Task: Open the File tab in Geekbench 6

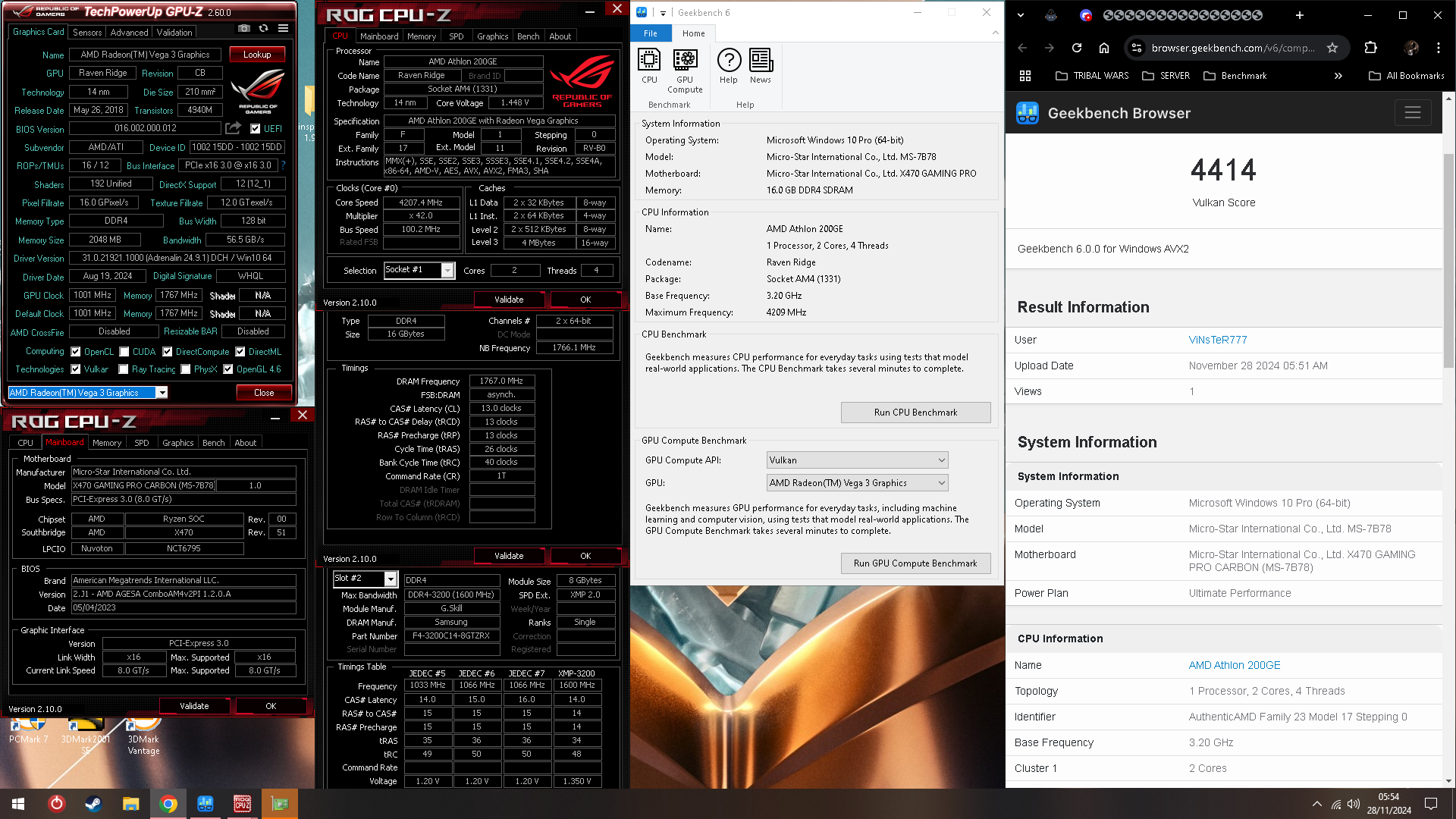Action: [651, 33]
